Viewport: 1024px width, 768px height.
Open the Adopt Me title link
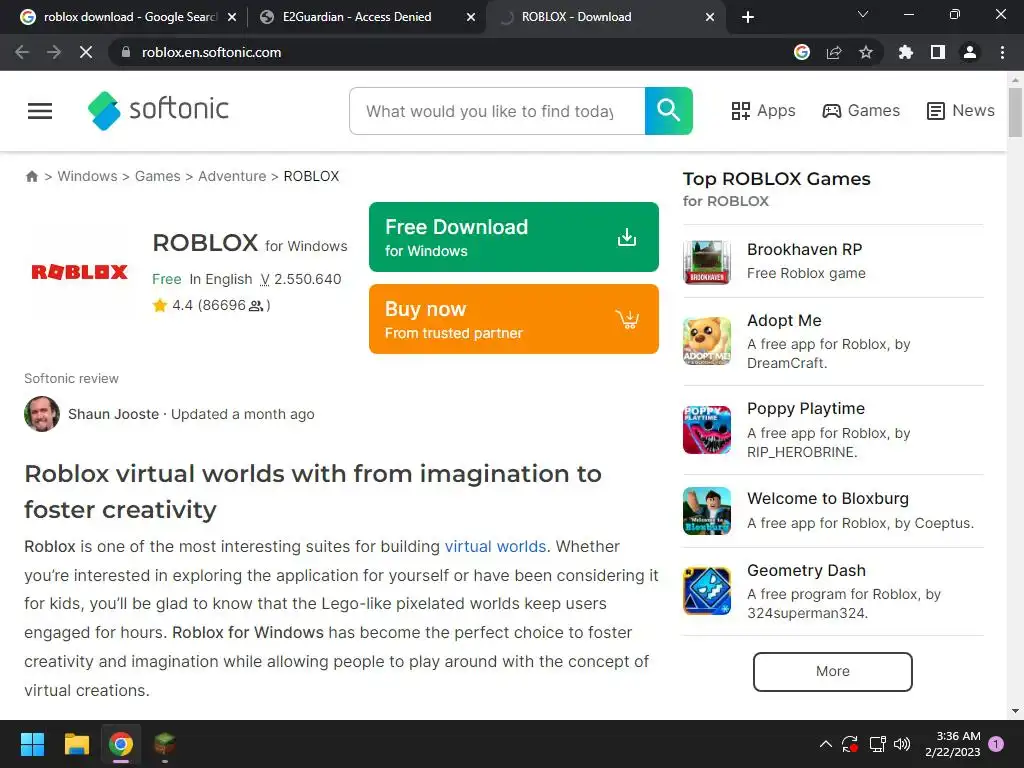784,321
